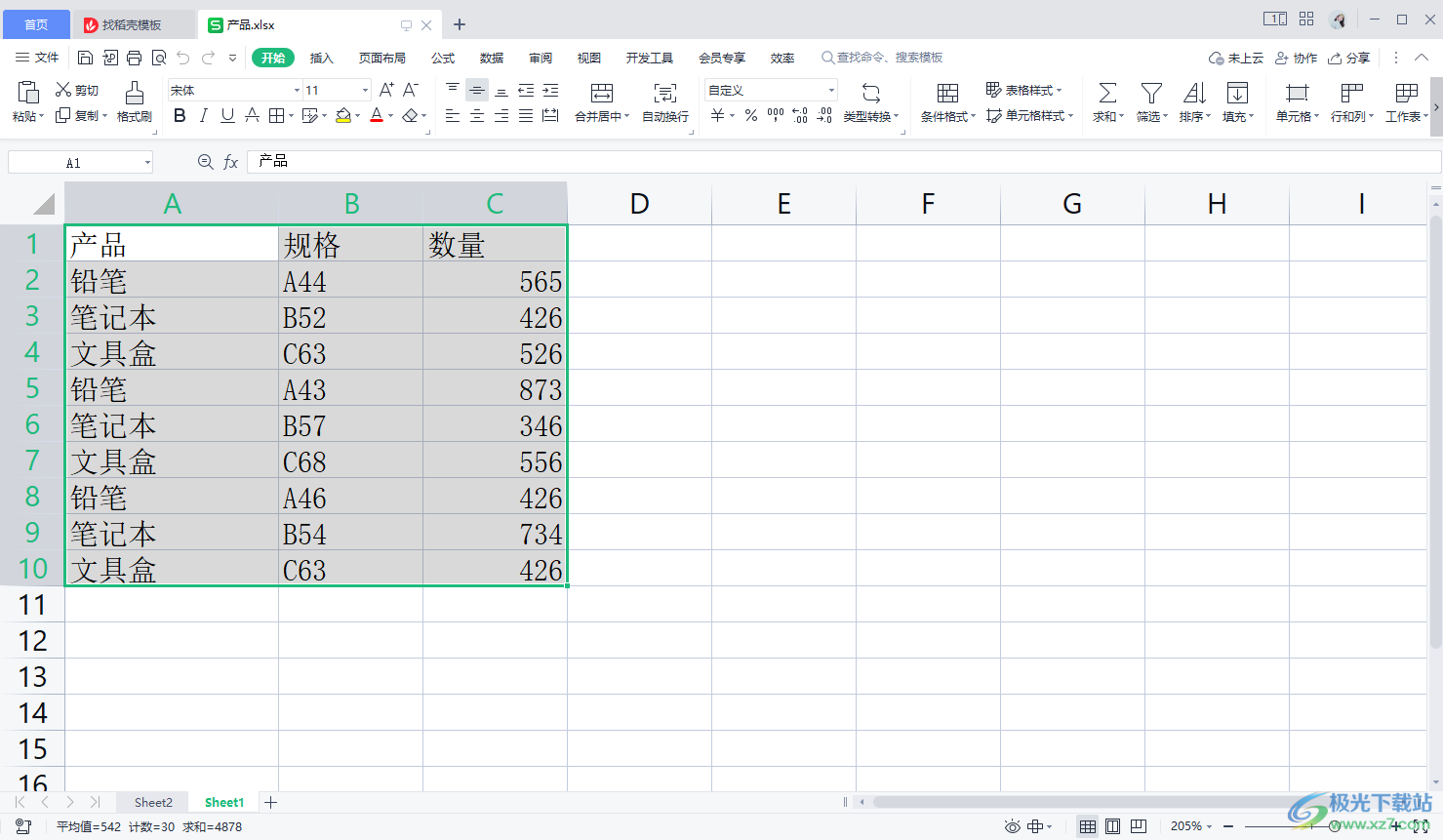Open the zoom level 205% dropdown
Screen dimensions: 1443x840
[x=1191, y=826]
